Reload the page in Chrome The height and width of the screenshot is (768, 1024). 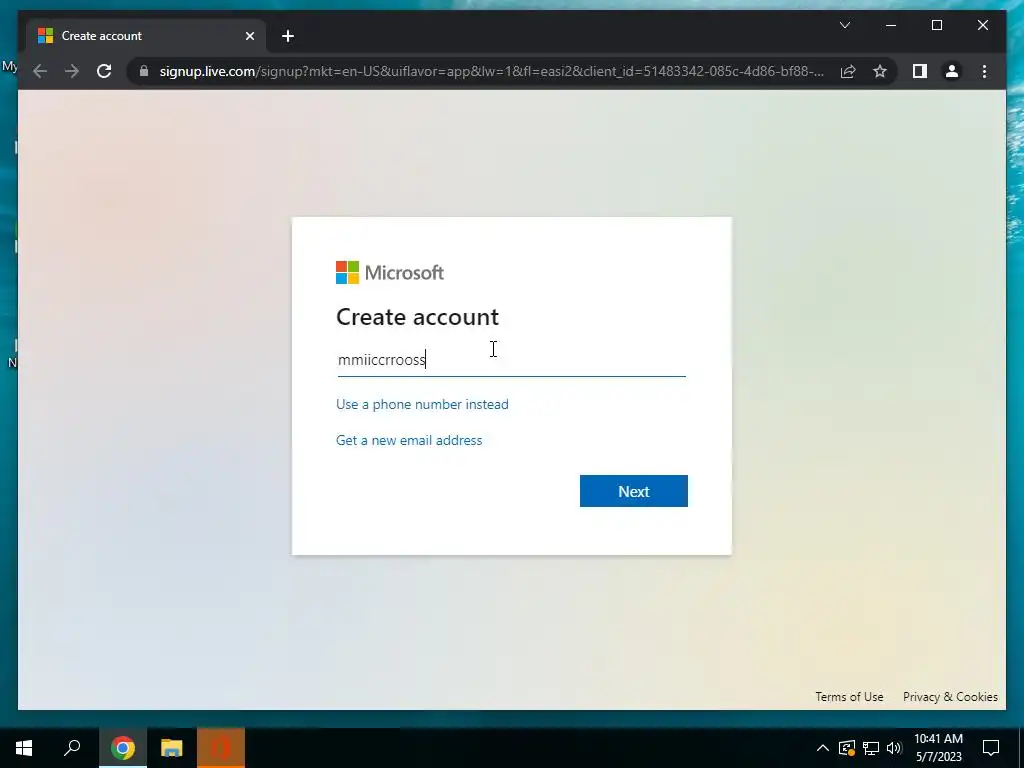point(104,71)
